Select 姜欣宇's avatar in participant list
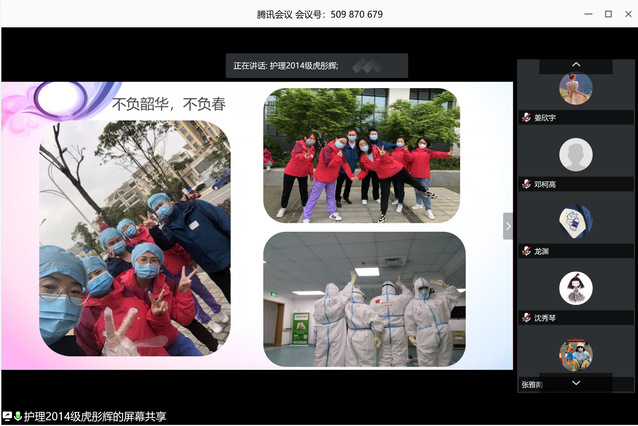The width and height of the screenshot is (638, 426). 575,88
